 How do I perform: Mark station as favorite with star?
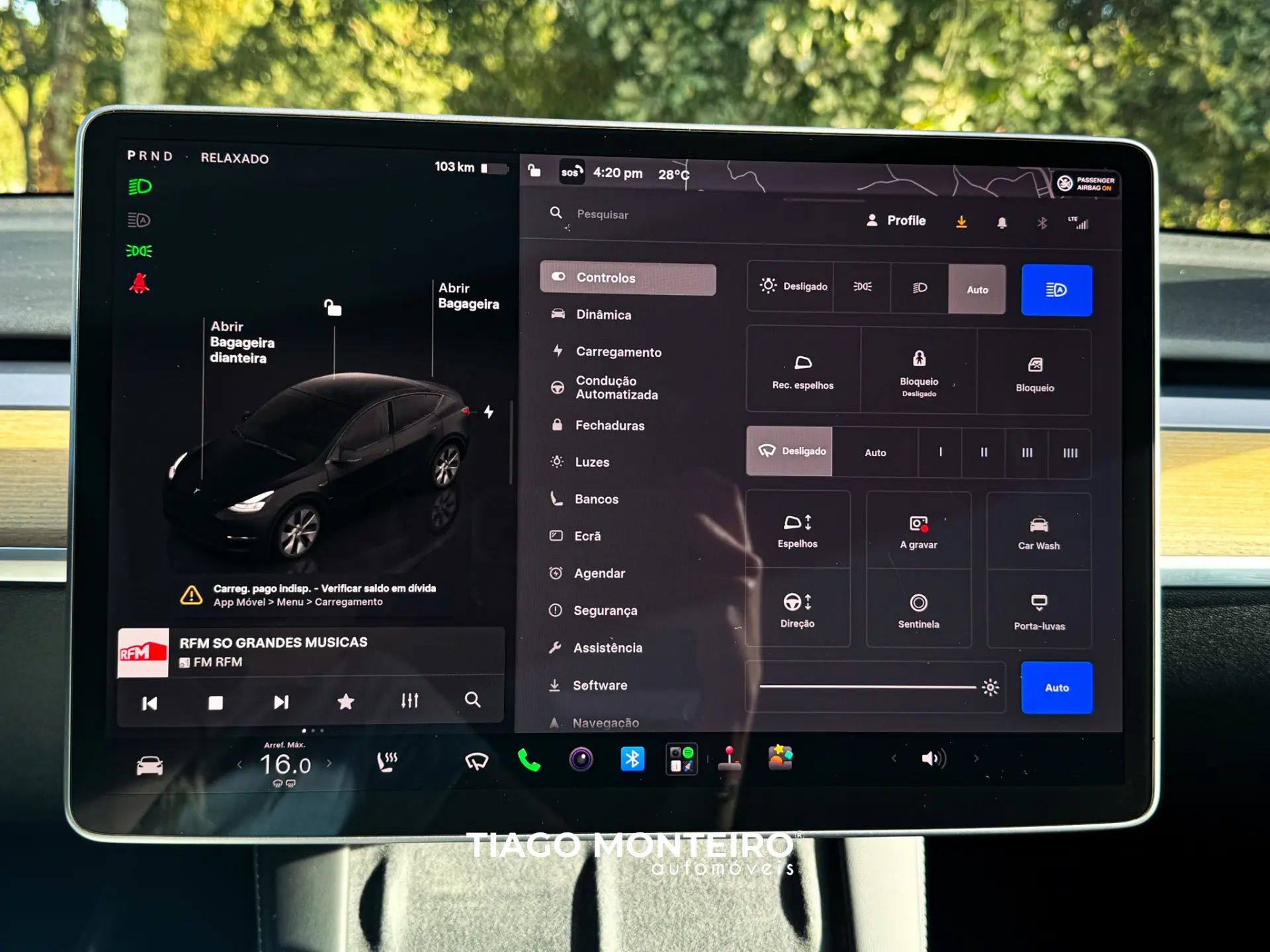(345, 701)
